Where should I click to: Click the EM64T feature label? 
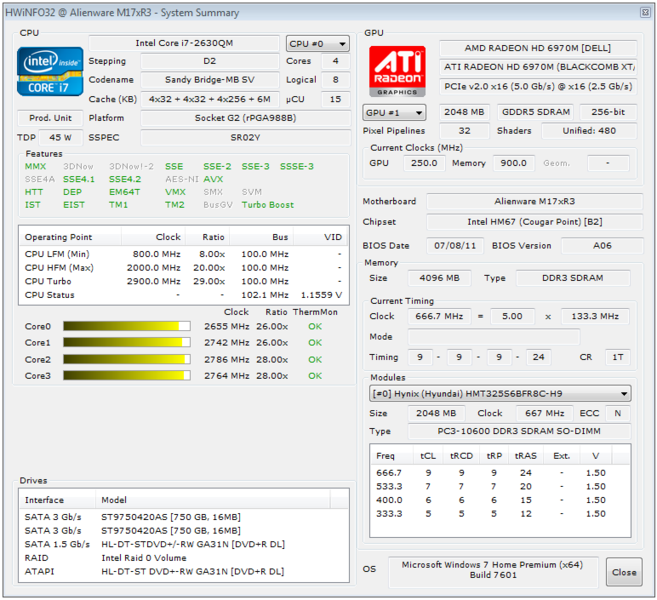point(124,192)
